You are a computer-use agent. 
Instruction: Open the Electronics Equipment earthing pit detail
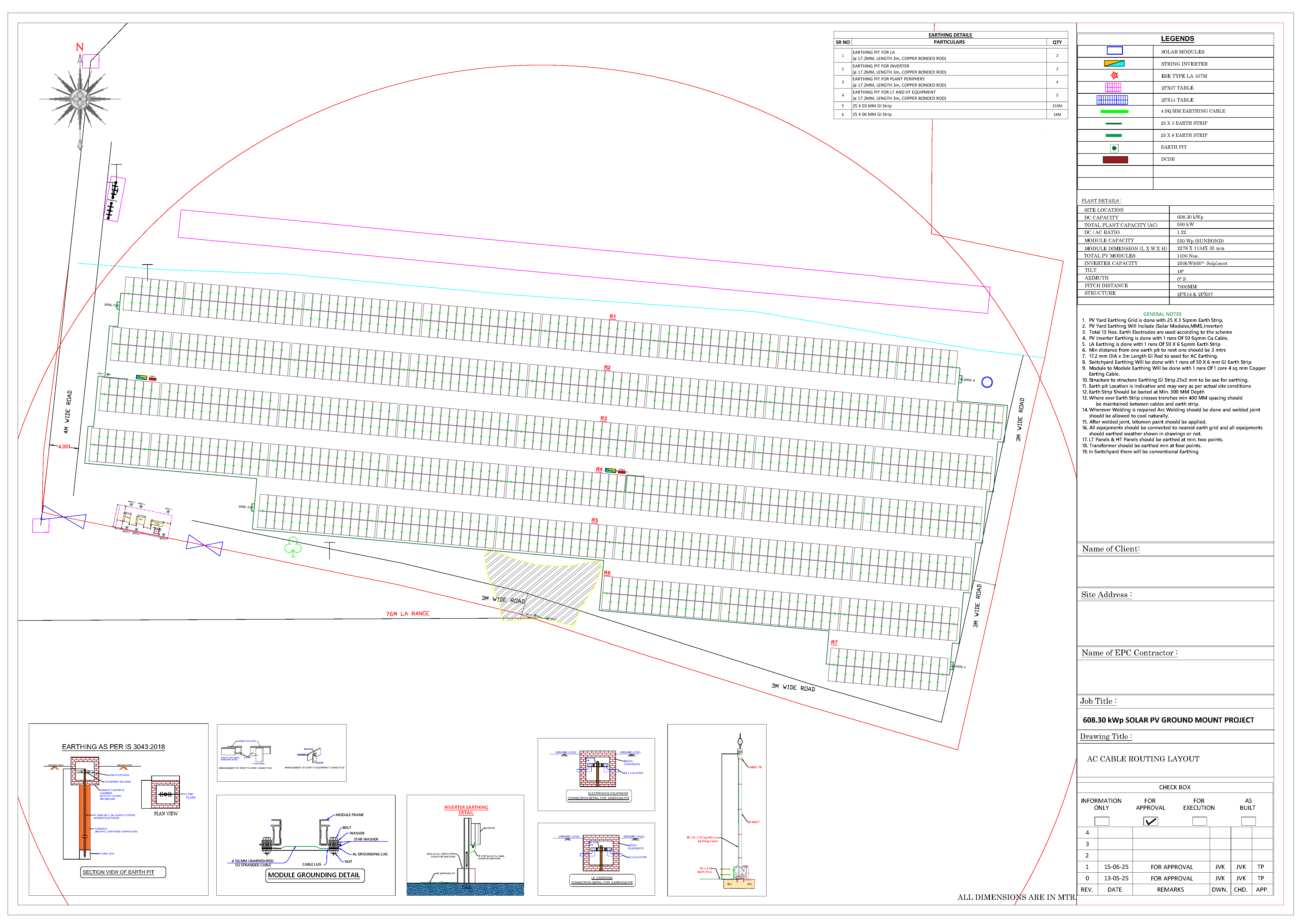(x=596, y=774)
